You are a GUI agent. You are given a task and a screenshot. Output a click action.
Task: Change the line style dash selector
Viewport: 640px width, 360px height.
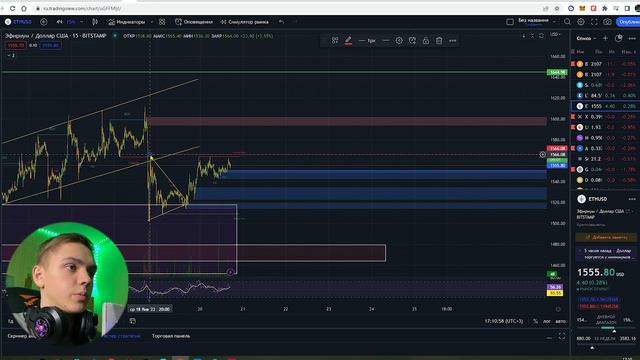coord(386,40)
